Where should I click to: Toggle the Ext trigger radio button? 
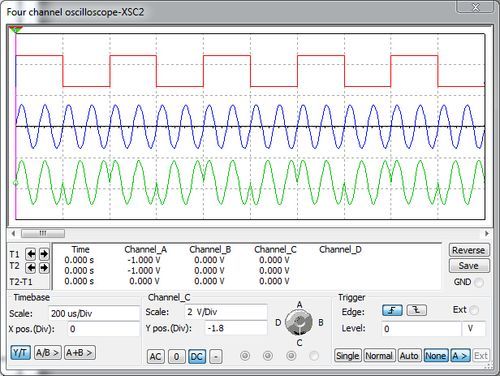[474, 310]
